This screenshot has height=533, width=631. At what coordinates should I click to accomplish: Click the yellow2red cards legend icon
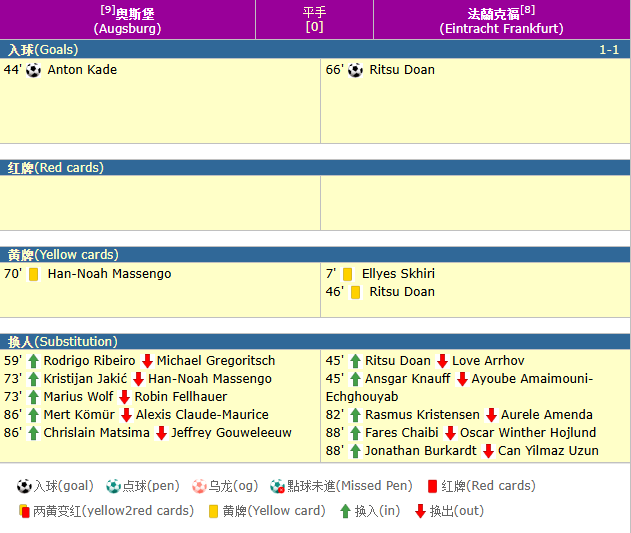pos(24,511)
